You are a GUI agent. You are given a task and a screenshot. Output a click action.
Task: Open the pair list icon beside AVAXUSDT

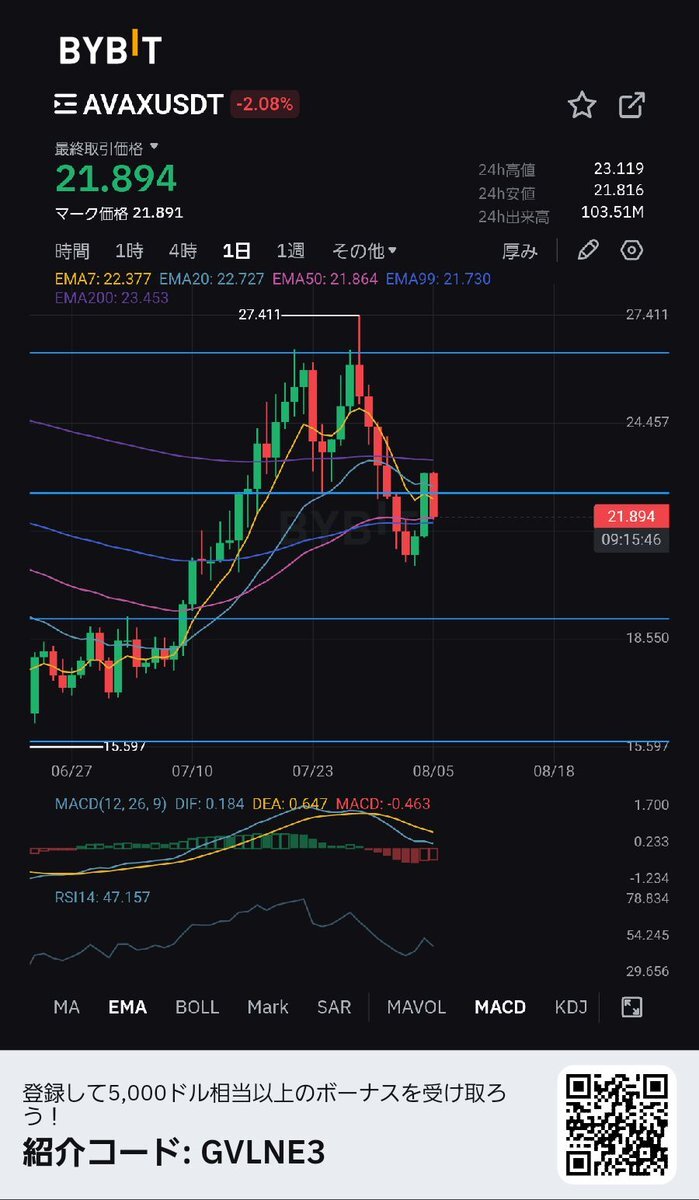[66, 104]
